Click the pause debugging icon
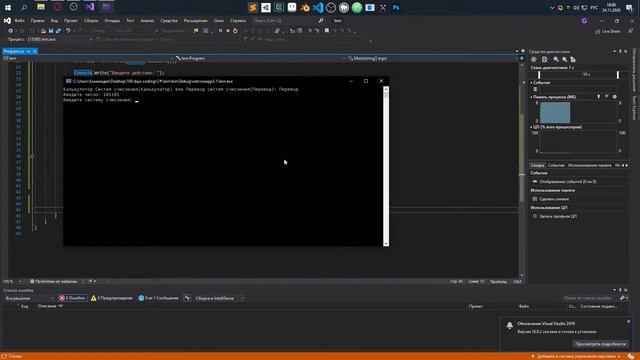Image resolution: width=640 pixels, height=360 pixels. point(220,31)
